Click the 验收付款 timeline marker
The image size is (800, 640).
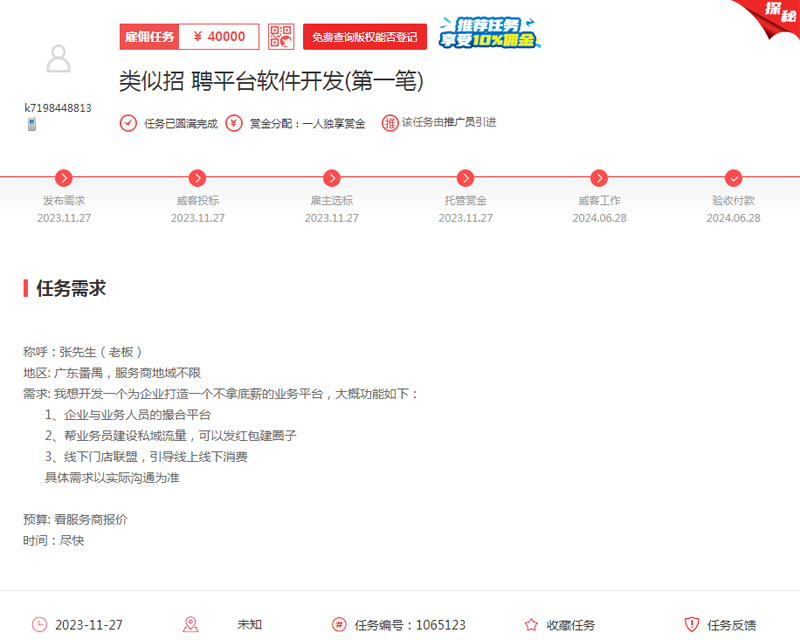coord(733,178)
